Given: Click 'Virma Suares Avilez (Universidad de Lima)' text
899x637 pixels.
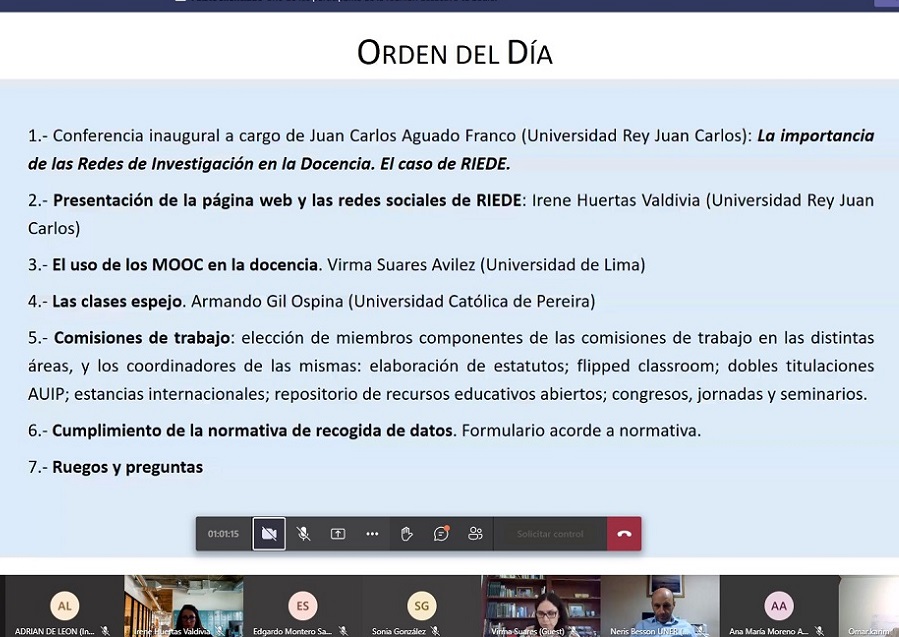Looking at the screenshot, I should pyautogui.click(x=486, y=264).
